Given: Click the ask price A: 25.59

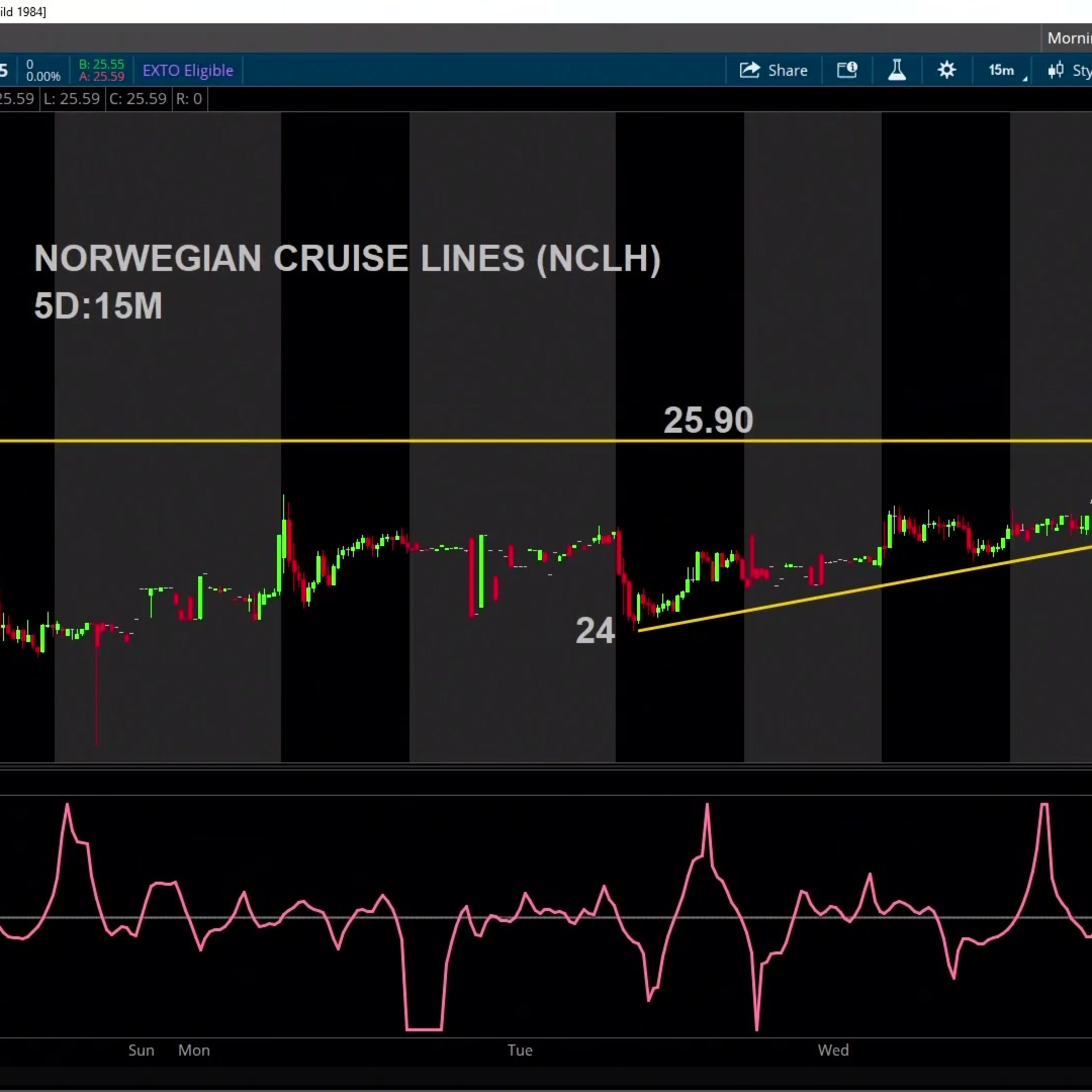Looking at the screenshot, I should tap(101, 76).
